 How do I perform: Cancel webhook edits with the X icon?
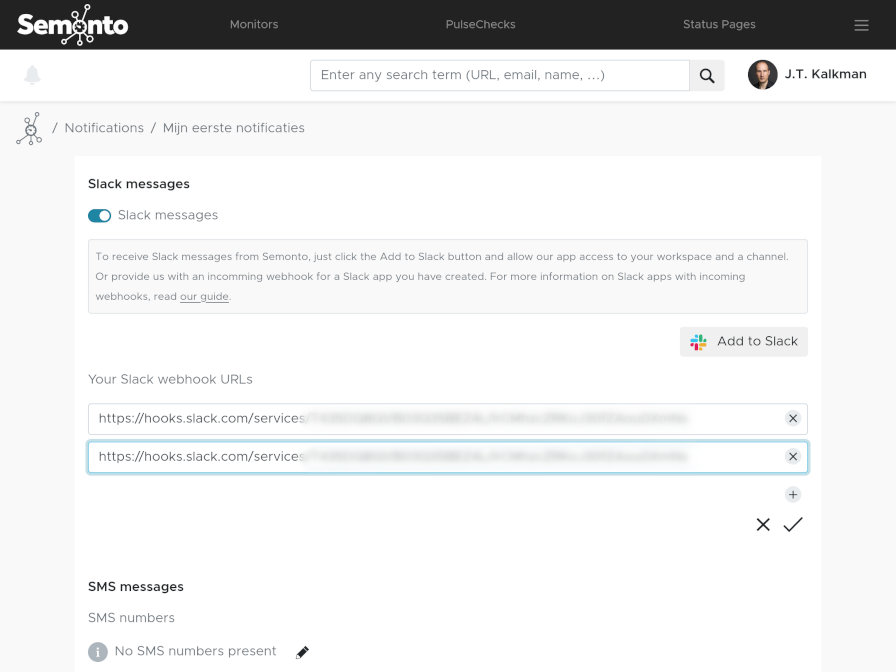tap(763, 524)
